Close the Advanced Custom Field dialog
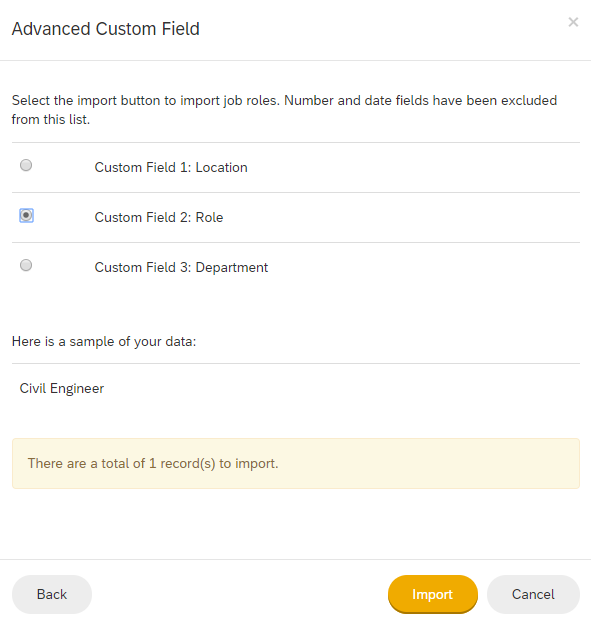The width and height of the screenshot is (591, 628). 573,22
